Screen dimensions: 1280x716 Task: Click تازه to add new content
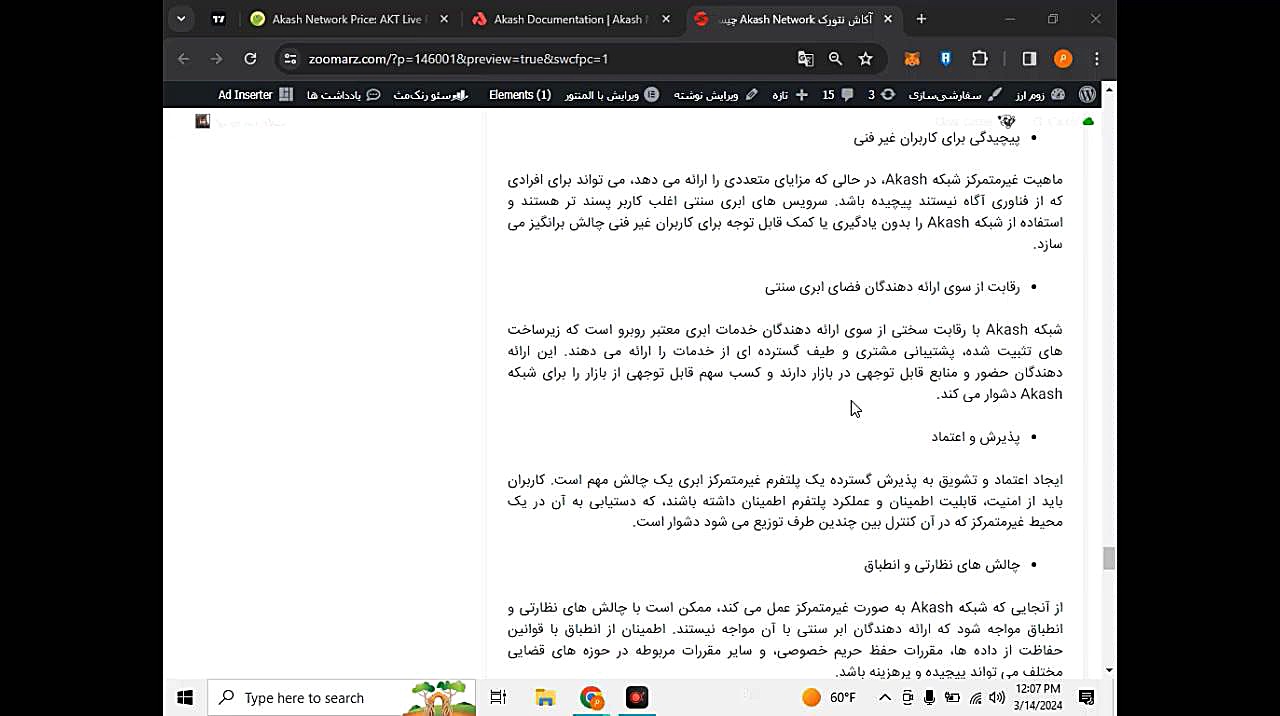790,95
